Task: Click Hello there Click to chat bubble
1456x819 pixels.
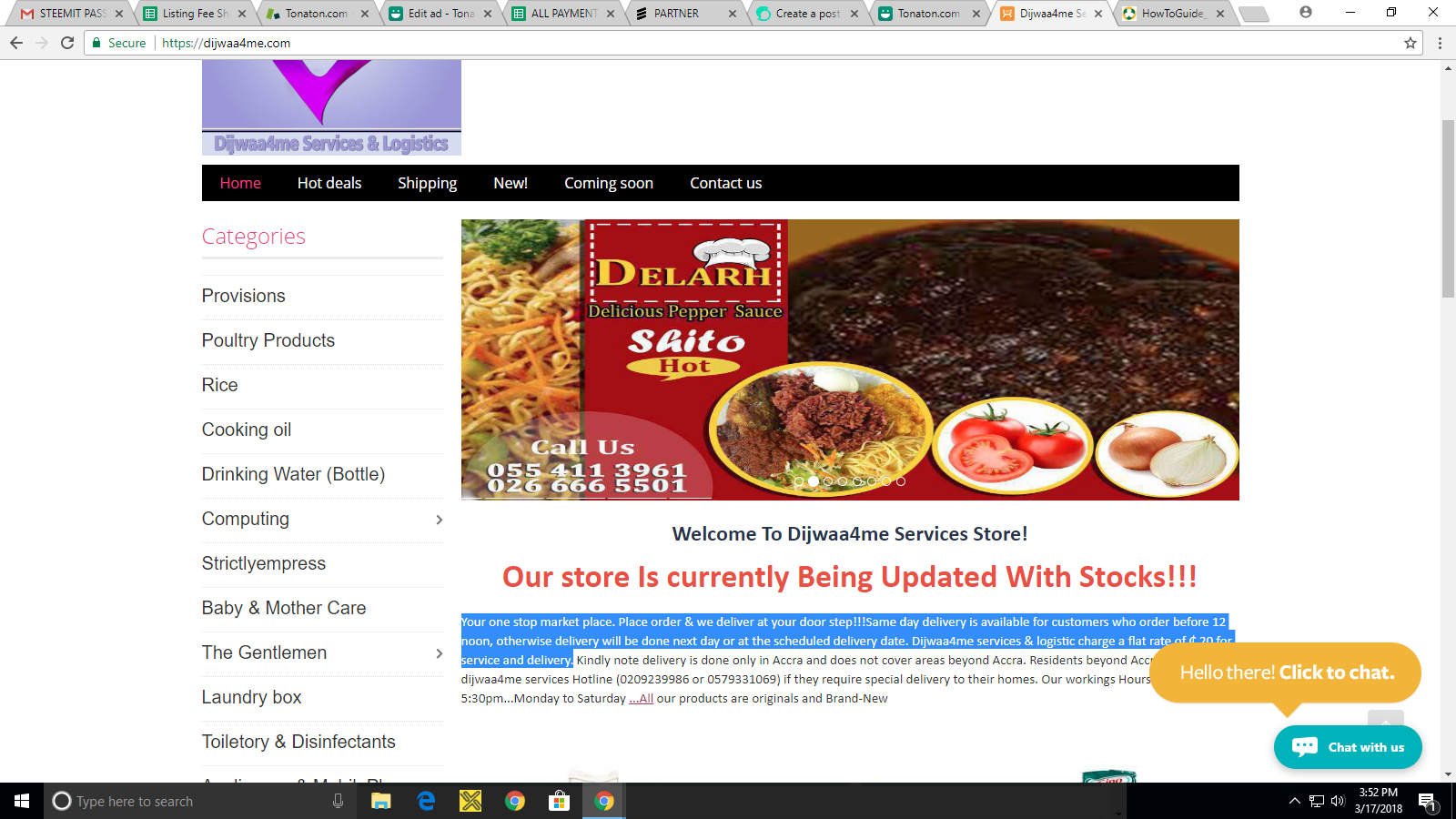Action: pyautogui.click(x=1286, y=672)
